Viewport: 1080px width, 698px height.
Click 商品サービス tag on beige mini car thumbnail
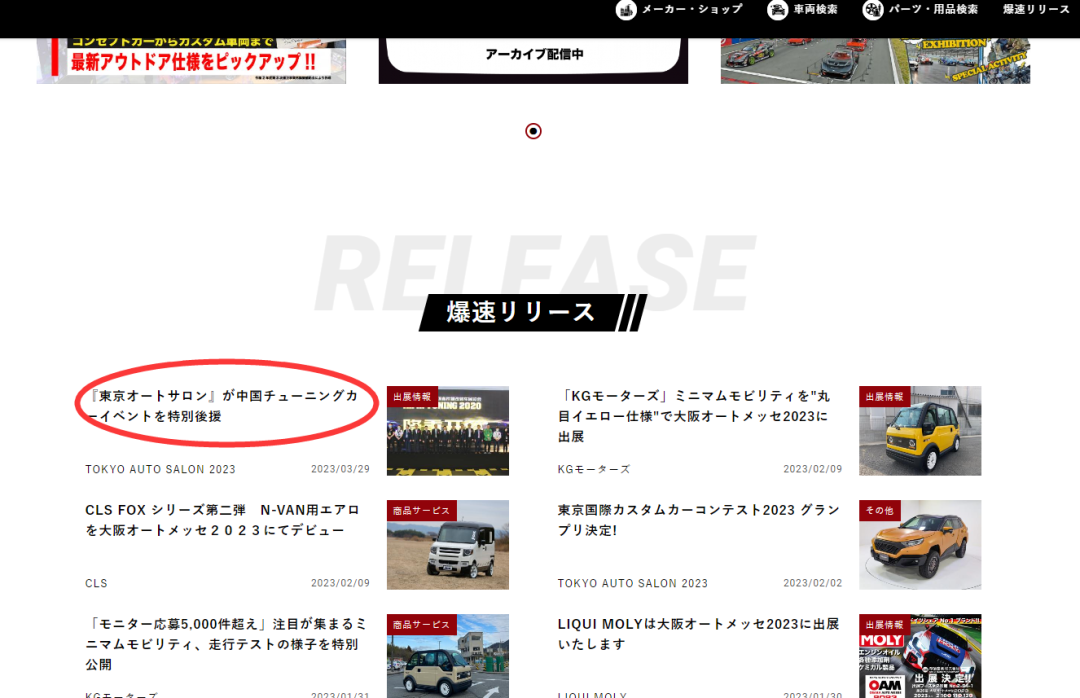421,624
